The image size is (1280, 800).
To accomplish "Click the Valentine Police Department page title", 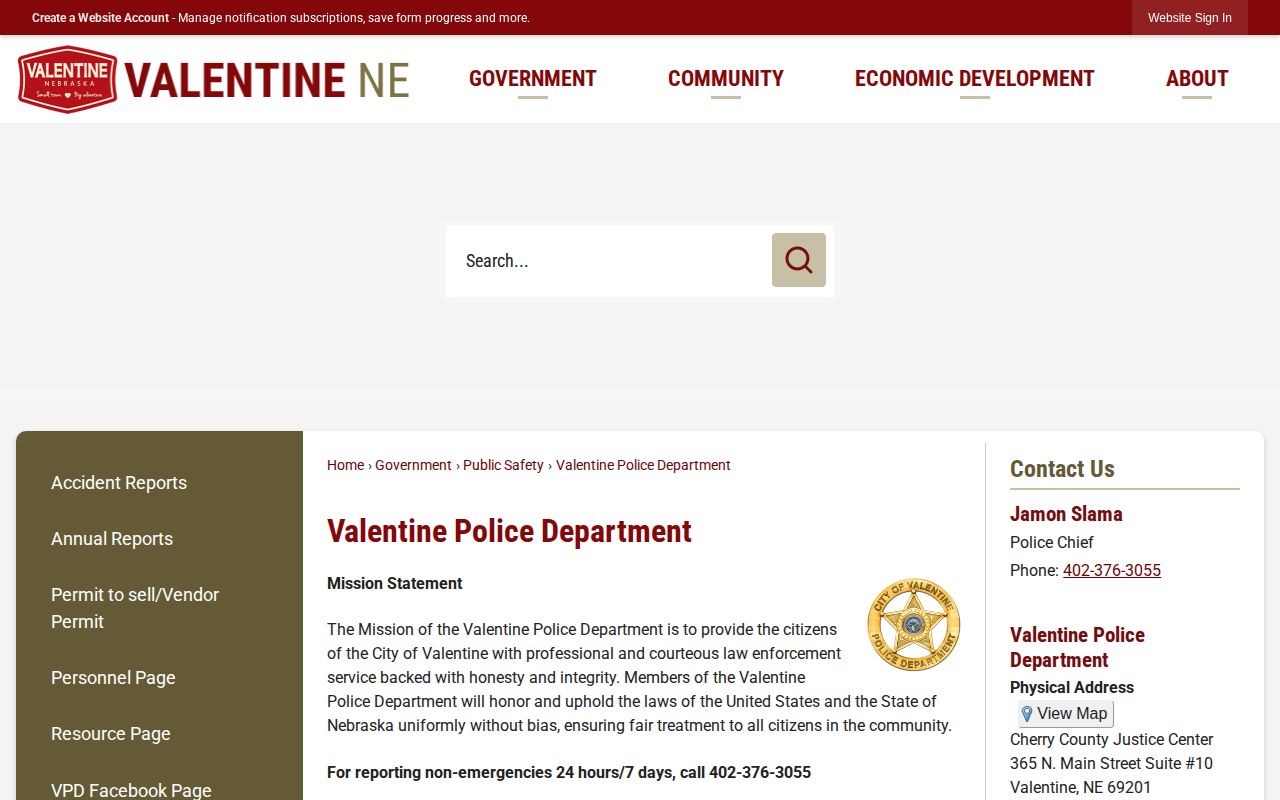I will click(x=509, y=531).
